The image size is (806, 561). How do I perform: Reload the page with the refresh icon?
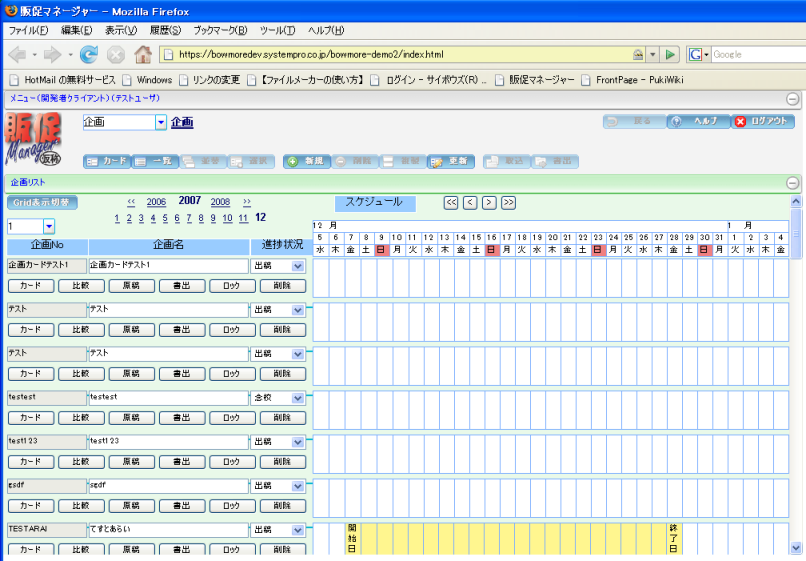pos(89,54)
